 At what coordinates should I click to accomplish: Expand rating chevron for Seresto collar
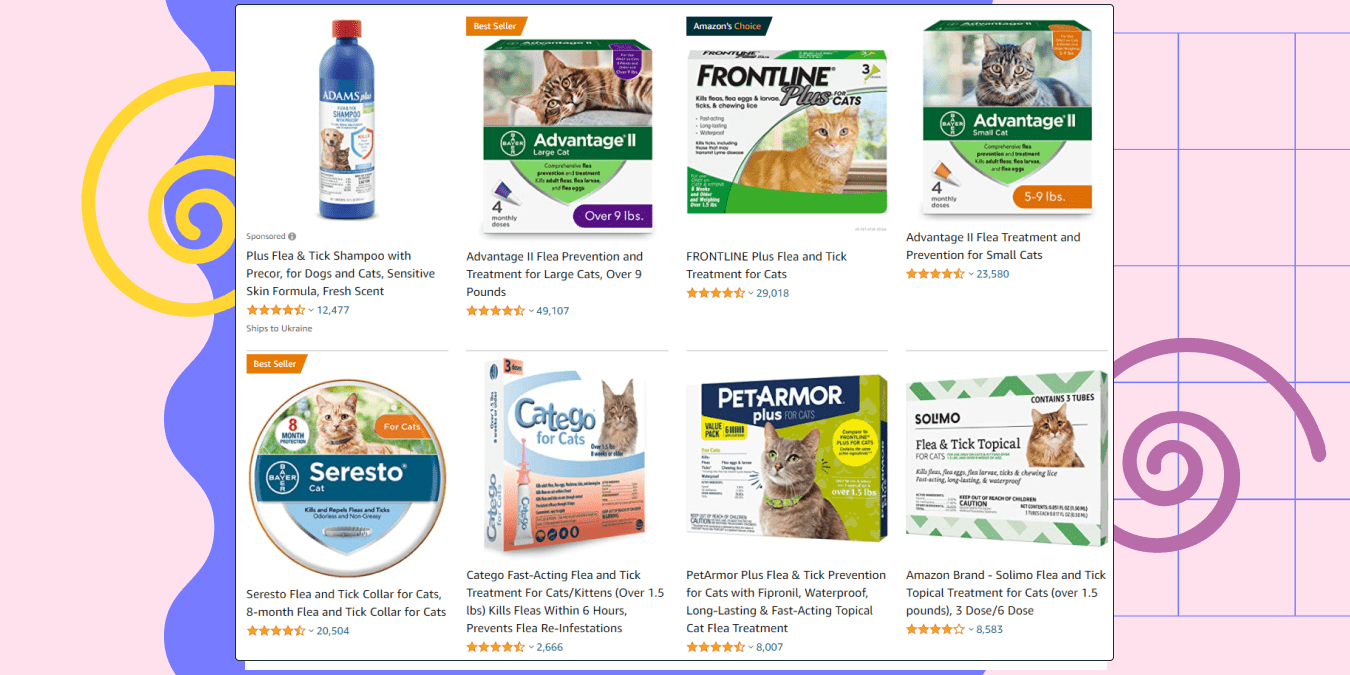(x=311, y=631)
